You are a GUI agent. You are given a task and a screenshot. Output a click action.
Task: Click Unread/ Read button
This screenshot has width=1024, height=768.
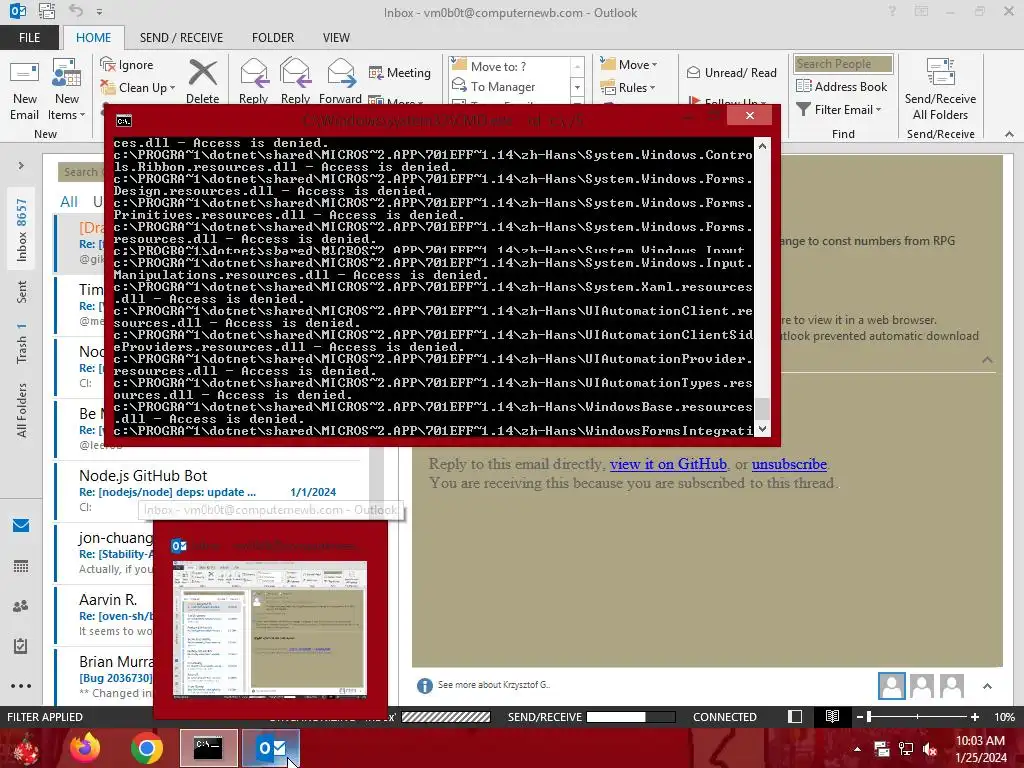[731, 72]
